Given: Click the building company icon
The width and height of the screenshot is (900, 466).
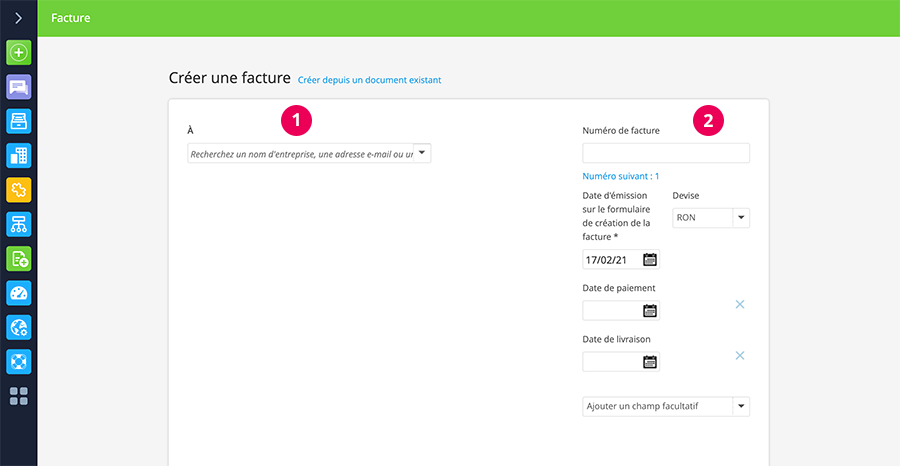Looking at the screenshot, I should pos(18,155).
